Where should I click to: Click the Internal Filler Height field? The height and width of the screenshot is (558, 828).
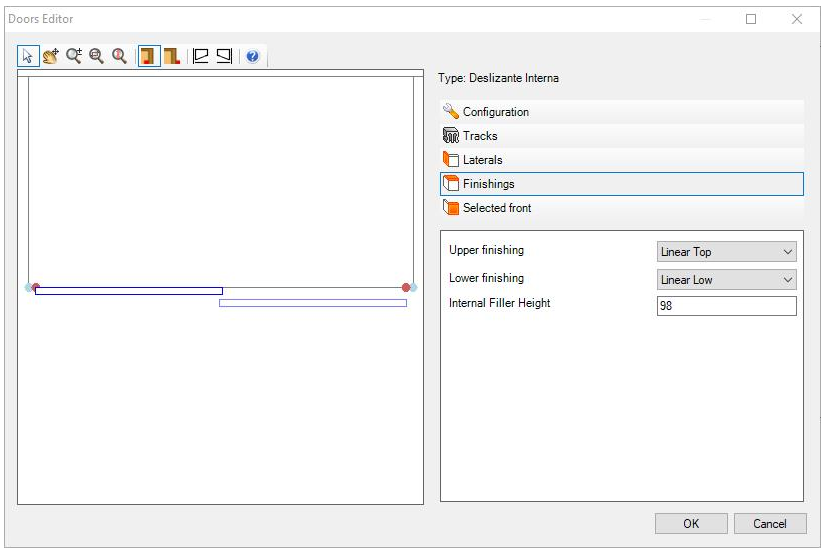(x=727, y=306)
